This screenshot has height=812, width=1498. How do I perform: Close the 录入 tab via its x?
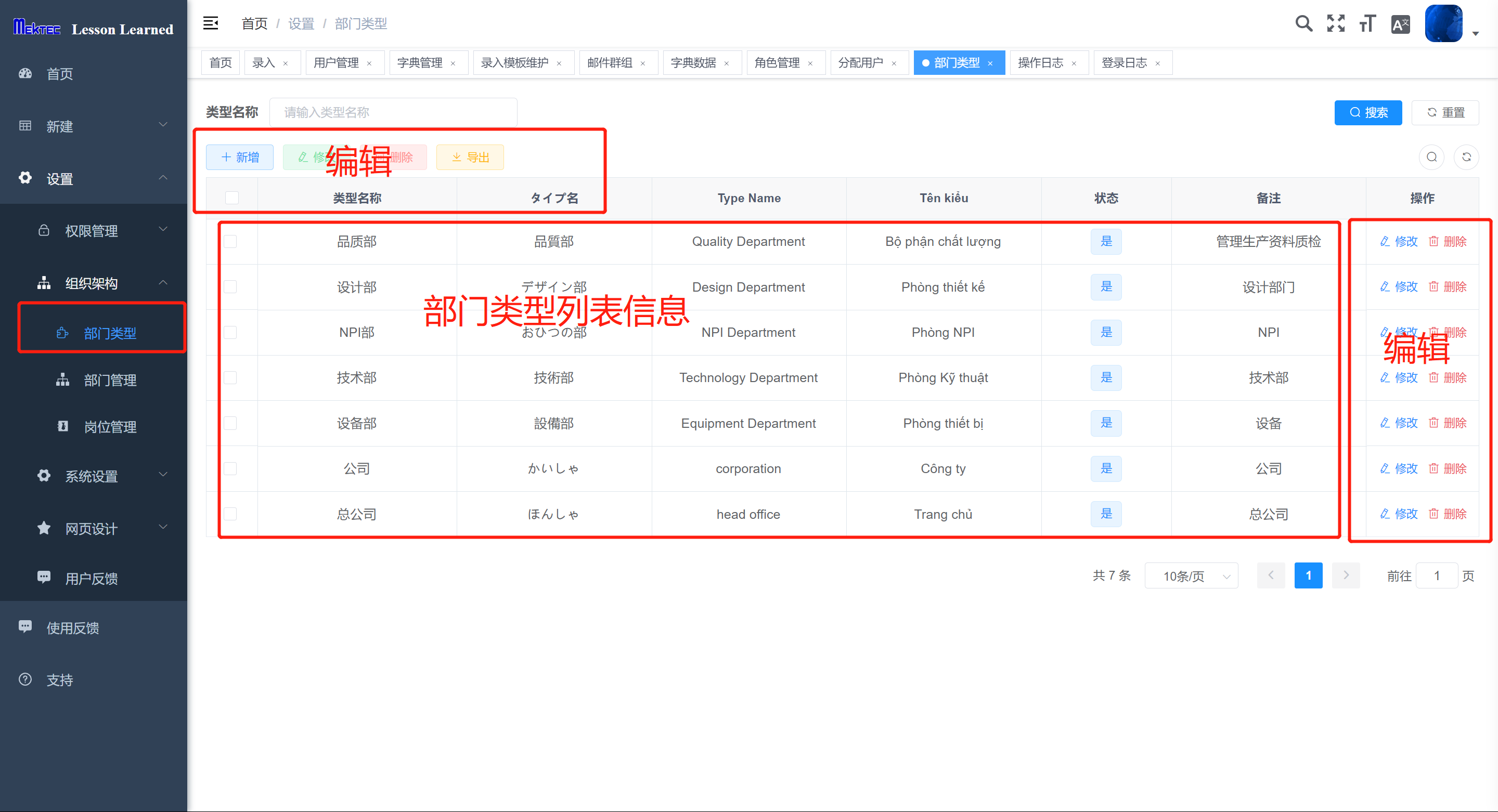tap(286, 63)
